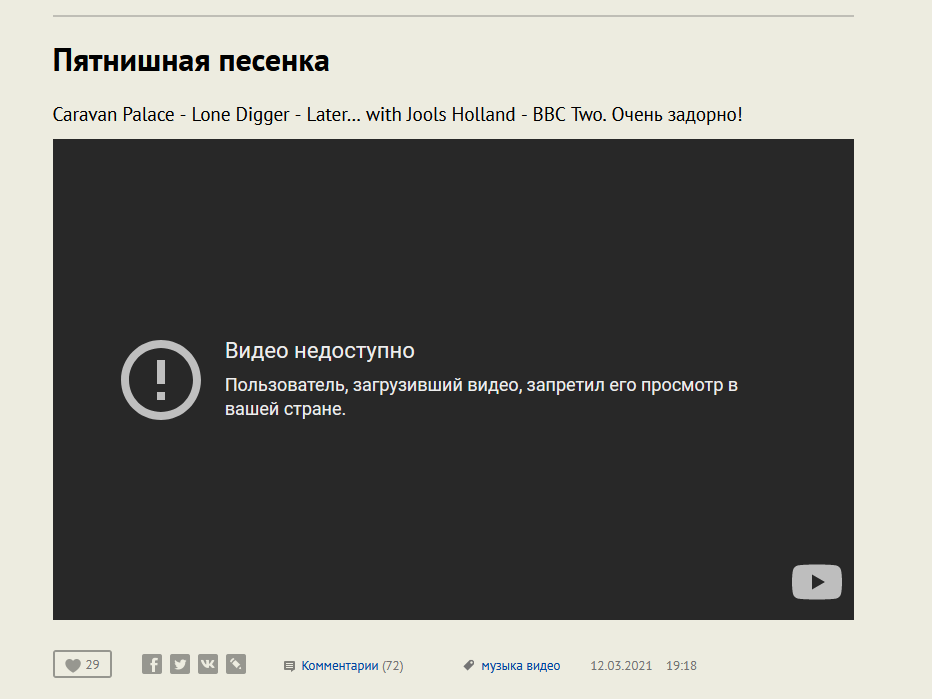
Task: Click the YouTube logo in the player
Action: tap(816, 582)
